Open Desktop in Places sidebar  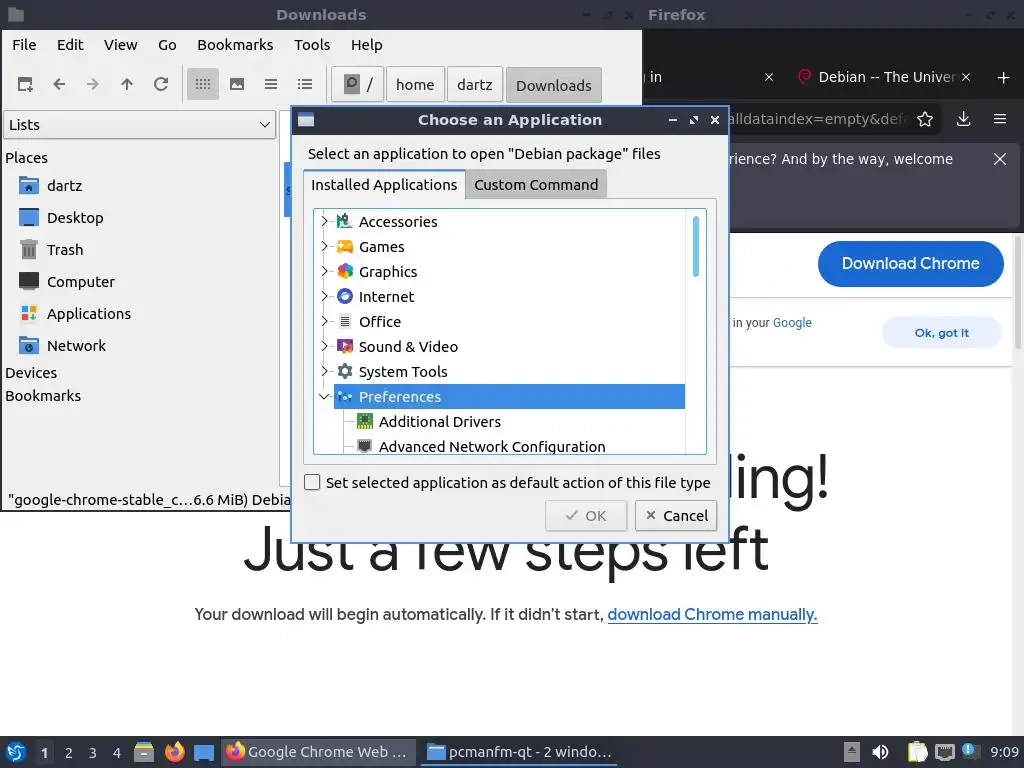coord(74,218)
